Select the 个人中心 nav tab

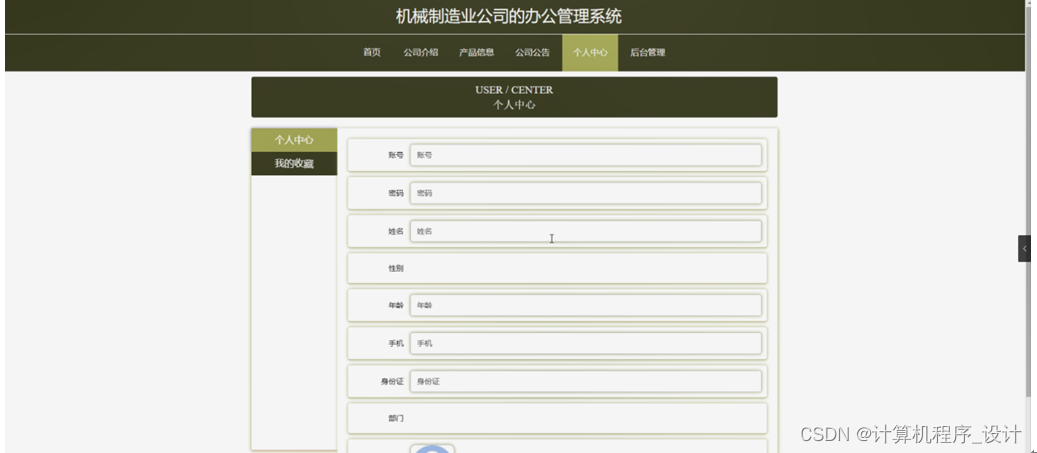coord(590,53)
